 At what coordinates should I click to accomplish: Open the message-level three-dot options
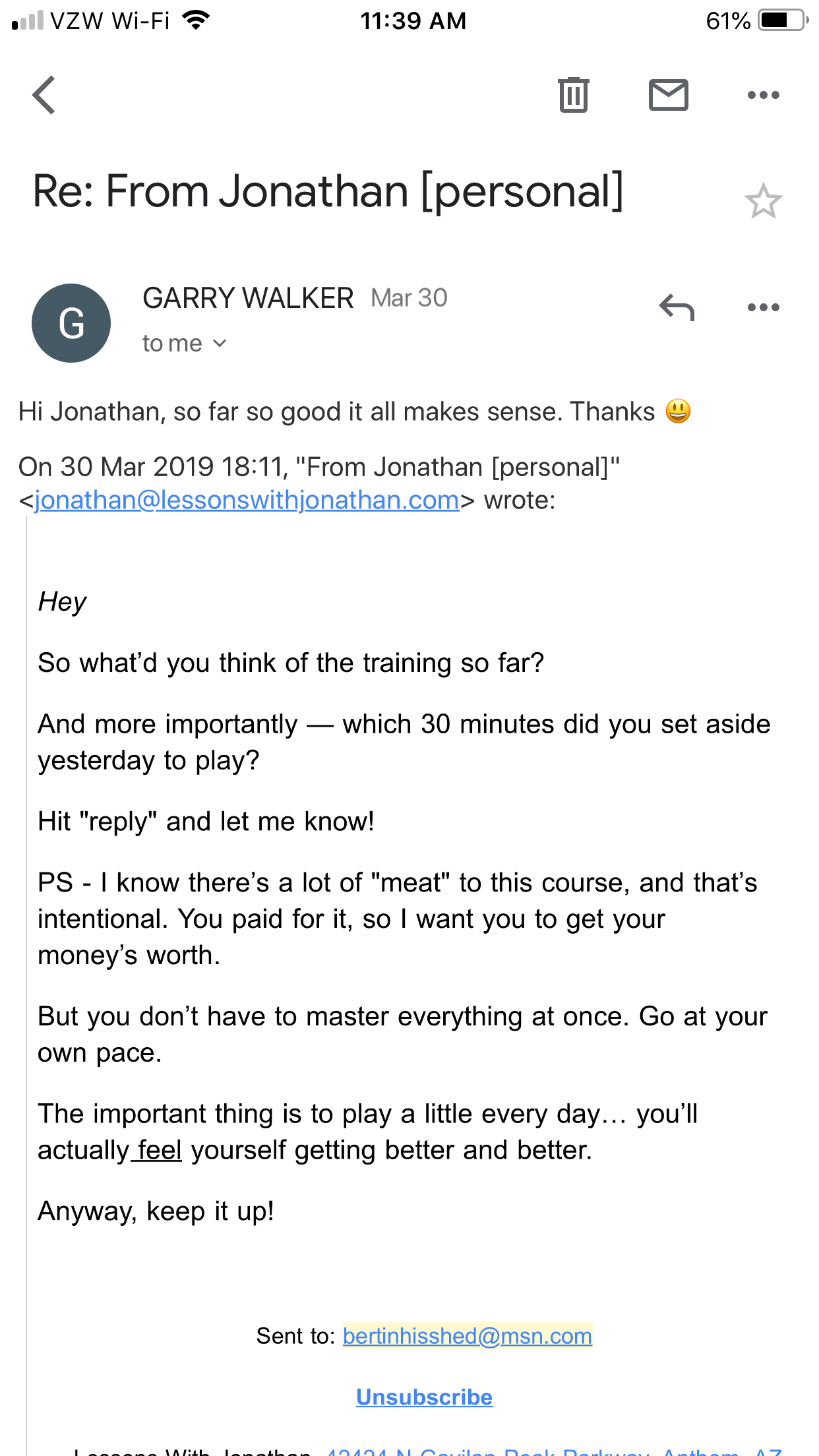[x=763, y=307]
